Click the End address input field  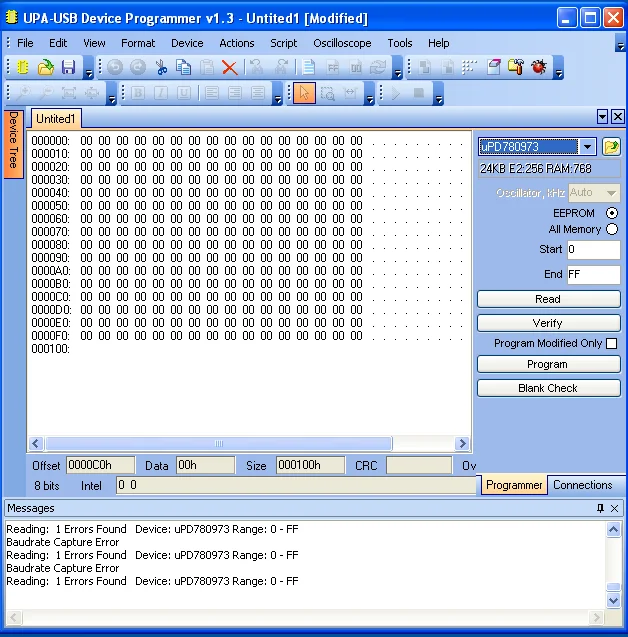click(x=593, y=275)
